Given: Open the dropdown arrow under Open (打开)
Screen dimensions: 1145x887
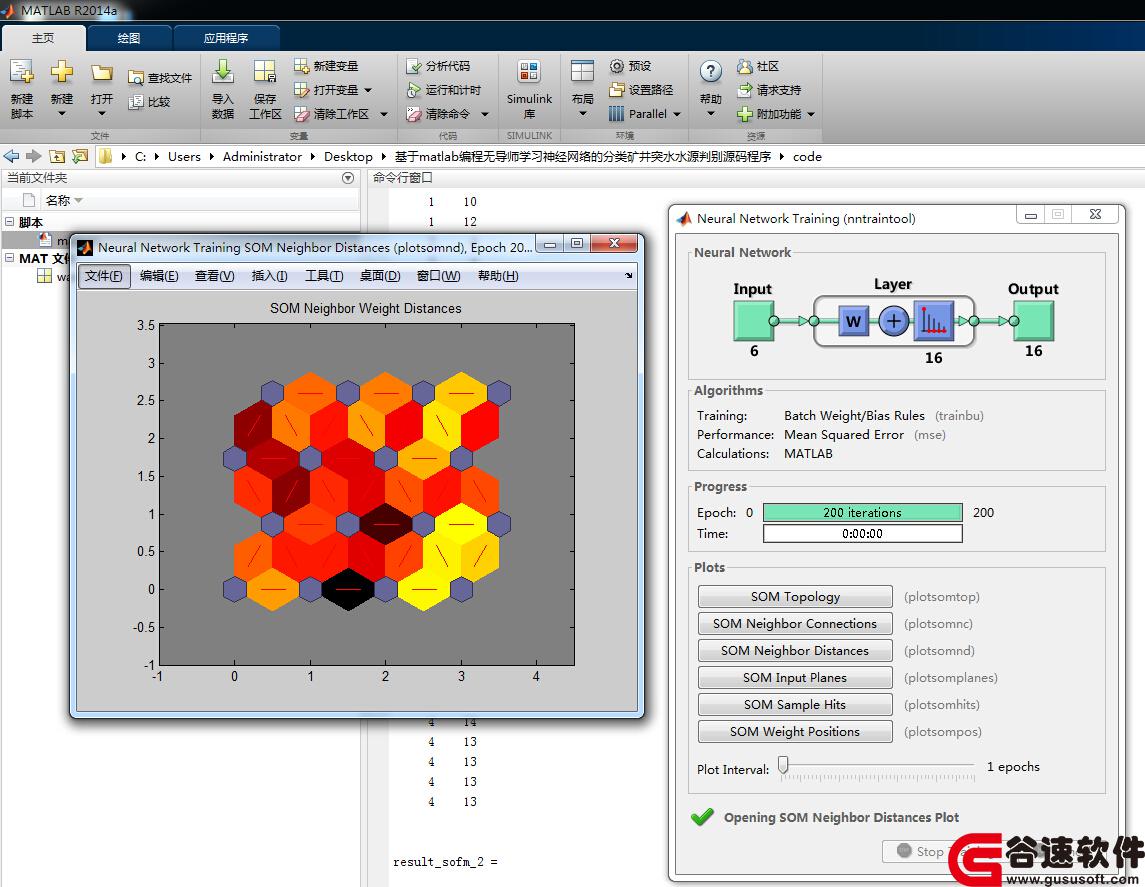Looking at the screenshot, I should [102, 114].
